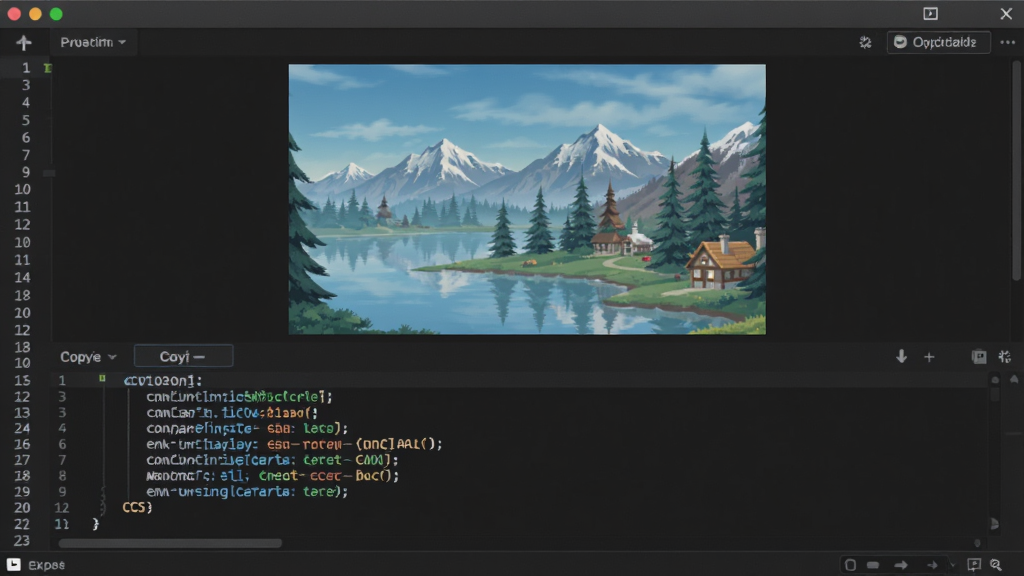Click the code line ending with "Boc();"
The height and width of the screenshot is (576, 1024).
[x=272, y=475]
